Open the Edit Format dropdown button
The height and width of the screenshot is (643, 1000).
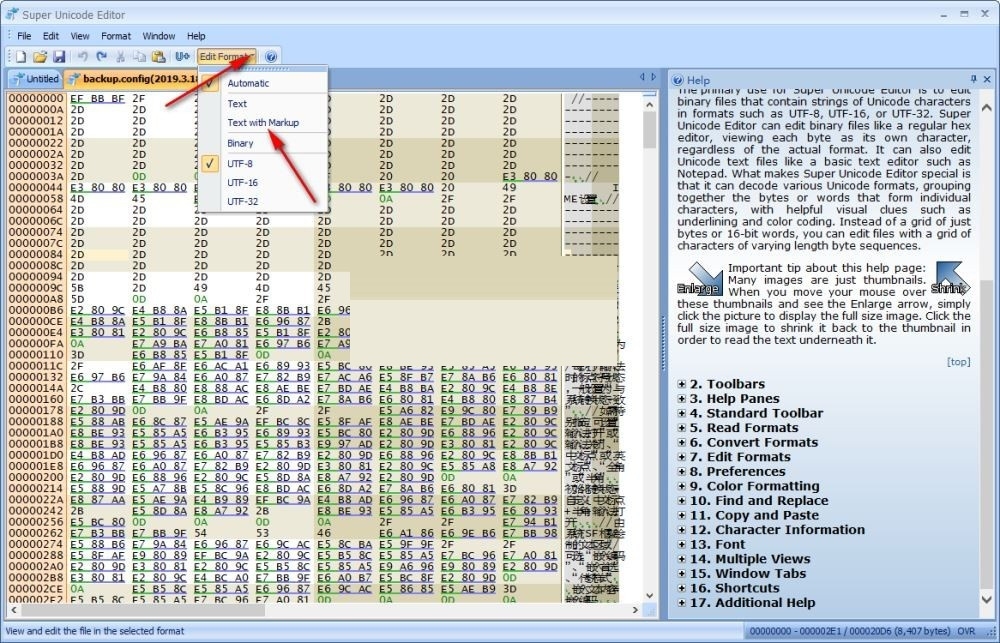coord(226,57)
